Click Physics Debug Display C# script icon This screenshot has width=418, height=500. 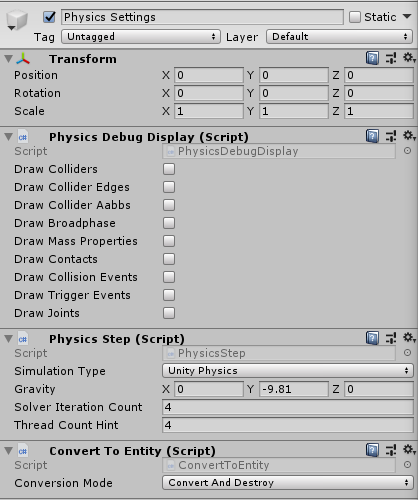[23, 137]
